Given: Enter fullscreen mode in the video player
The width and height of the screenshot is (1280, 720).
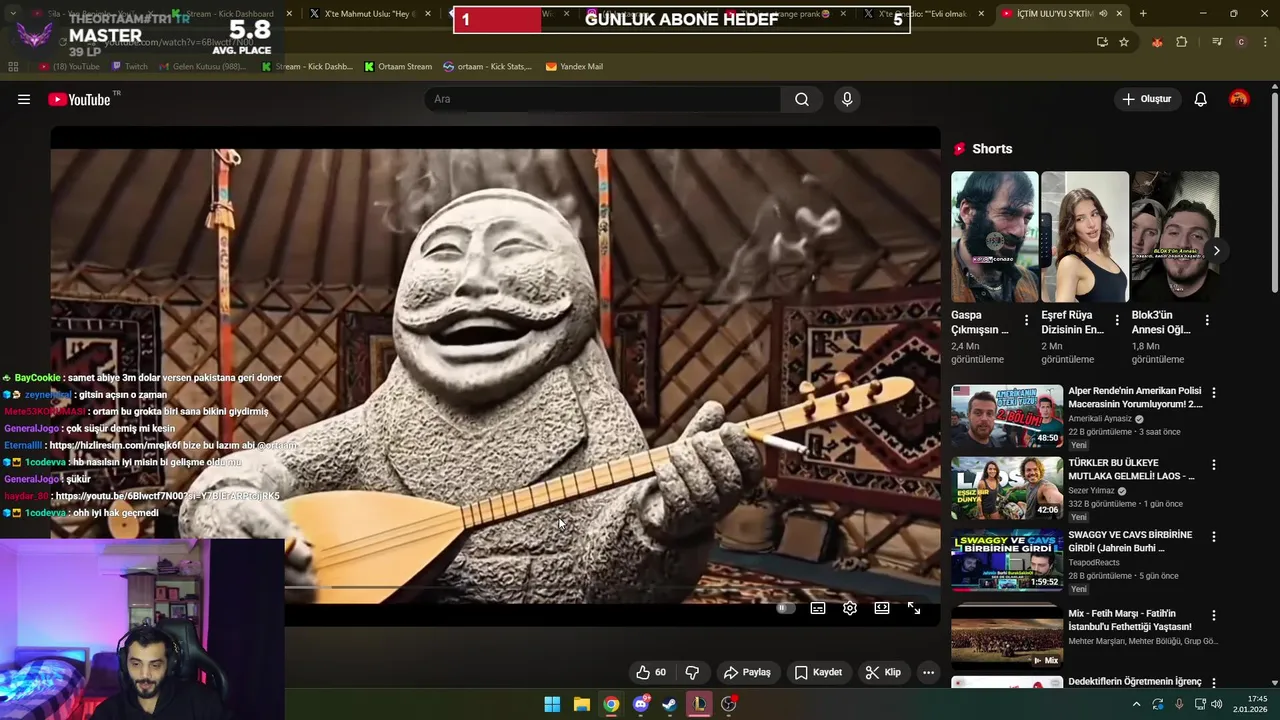Looking at the screenshot, I should [x=914, y=608].
